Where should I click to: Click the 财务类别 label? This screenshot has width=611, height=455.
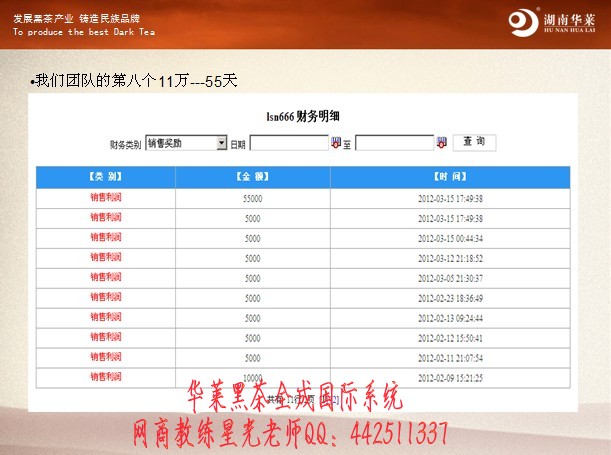125,145
